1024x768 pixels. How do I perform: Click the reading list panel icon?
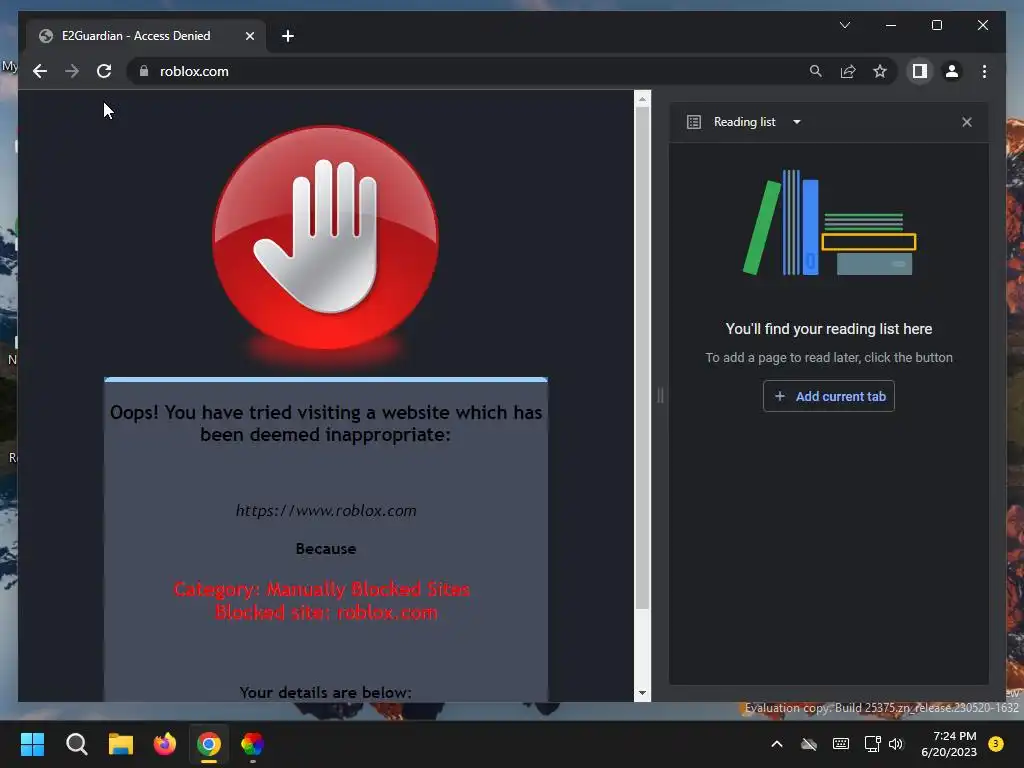pos(694,122)
